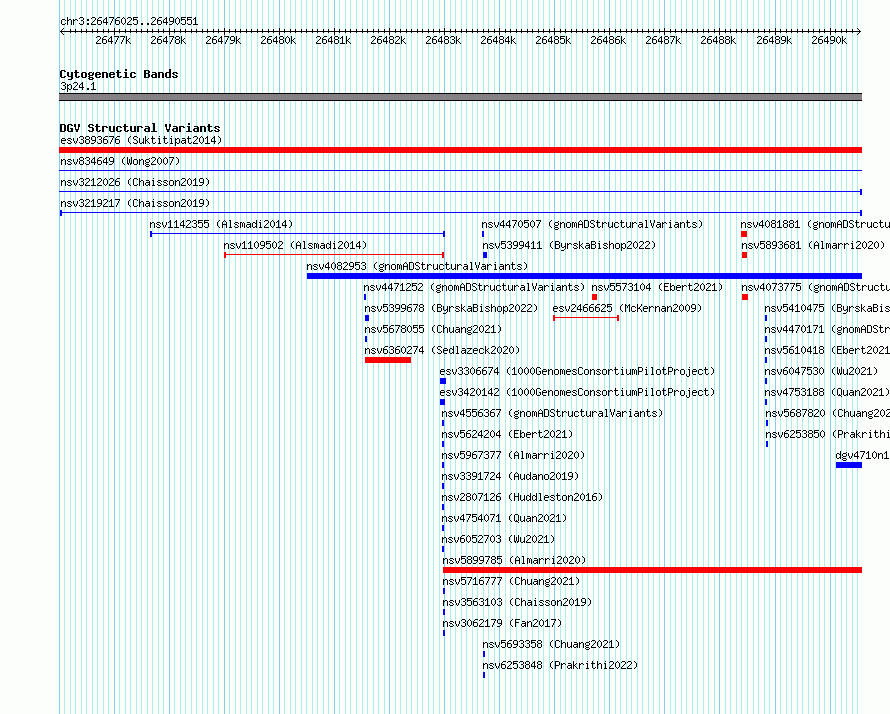The image size is (890, 714).
Task: Open nsv3219217 (Chaisson2019) variant
Action: pyautogui.click(x=135, y=203)
